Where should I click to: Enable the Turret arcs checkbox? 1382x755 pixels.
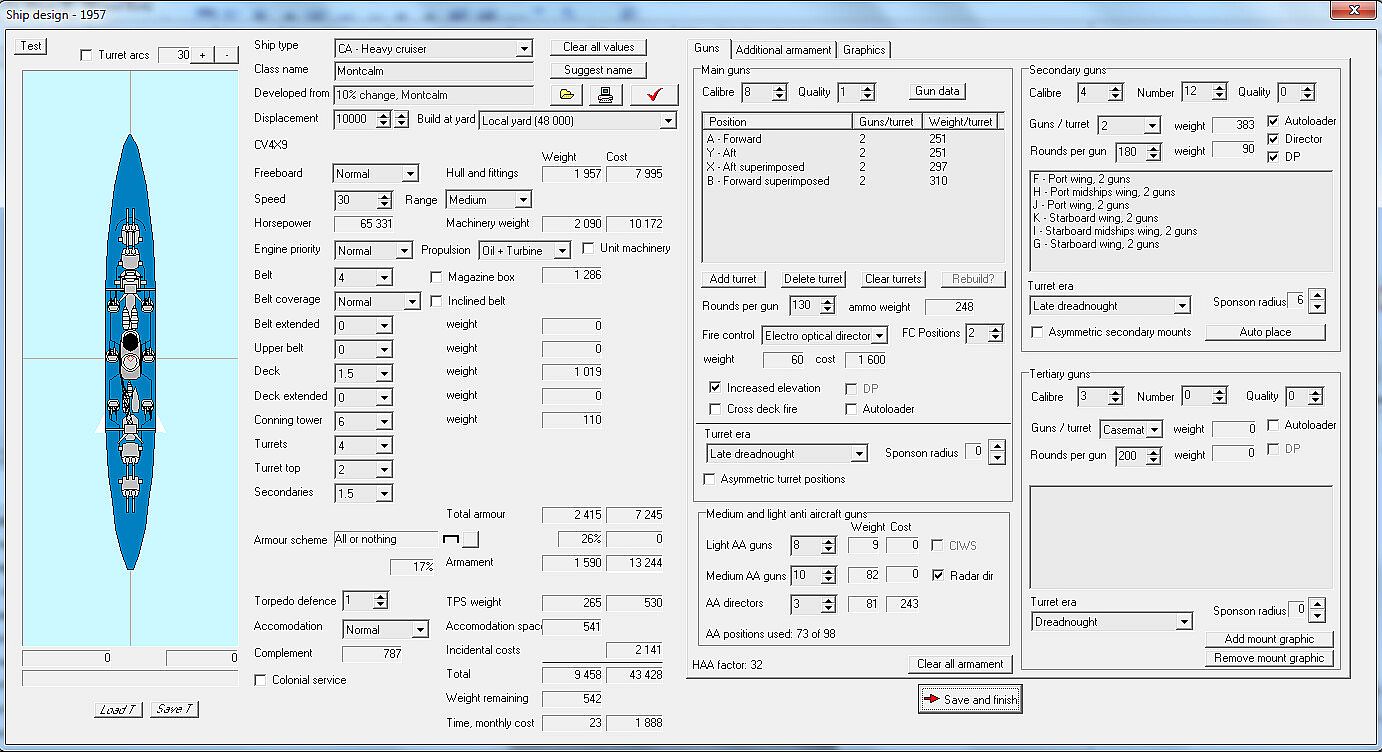click(86, 55)
